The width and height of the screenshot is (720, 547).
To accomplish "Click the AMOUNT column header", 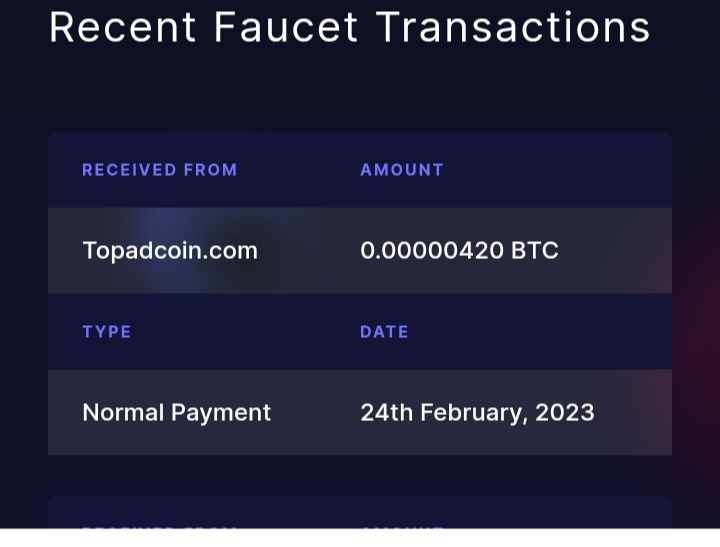I will [x=402, y=170].
